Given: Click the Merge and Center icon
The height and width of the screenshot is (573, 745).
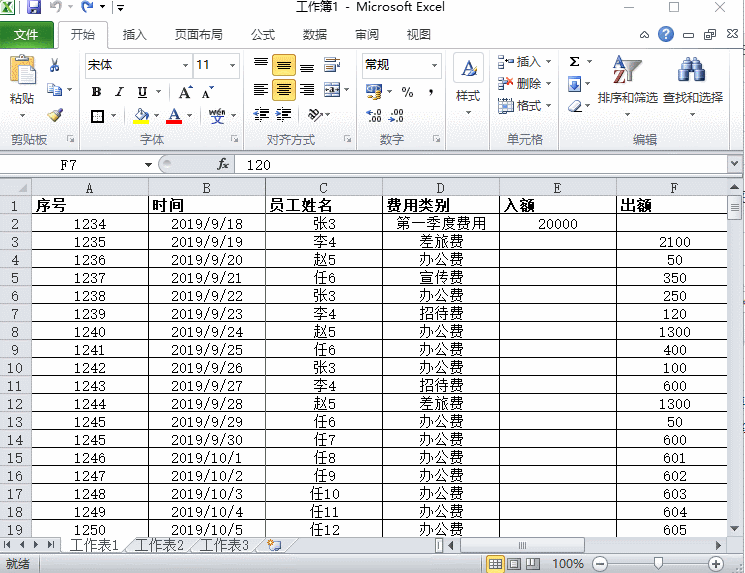Looking at the screenshot, I should pyautogui.click(x=332, y=89).
